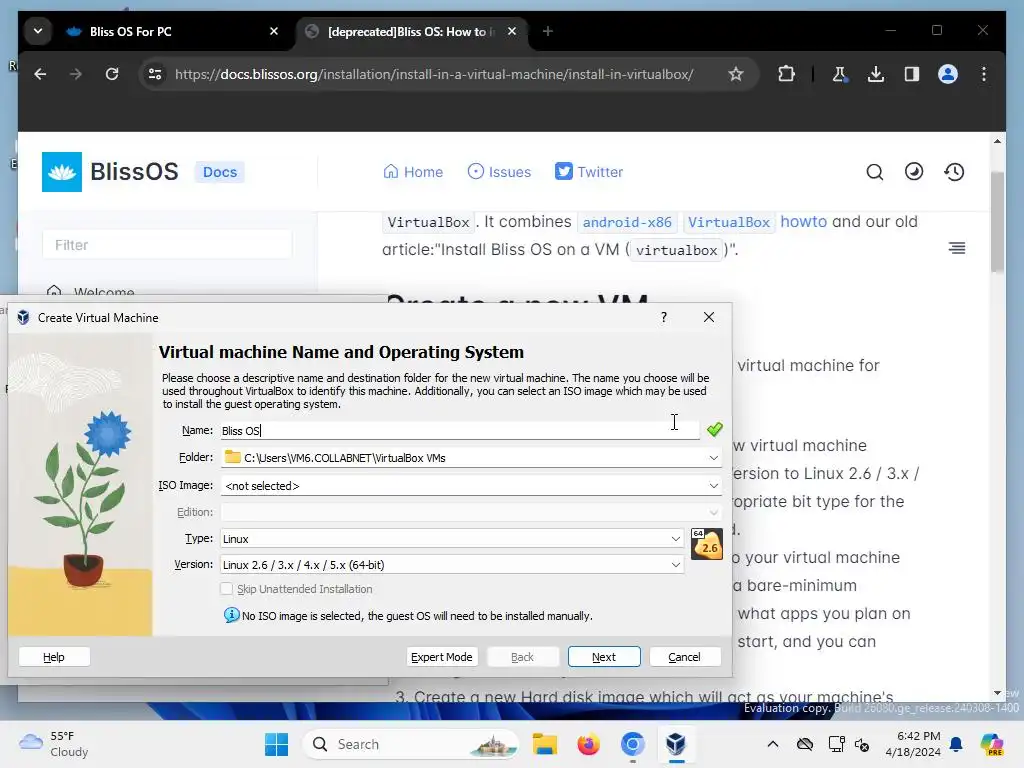Click the VirtualBox code link in the article
The image size is (1024, 768).
point(729,222)
